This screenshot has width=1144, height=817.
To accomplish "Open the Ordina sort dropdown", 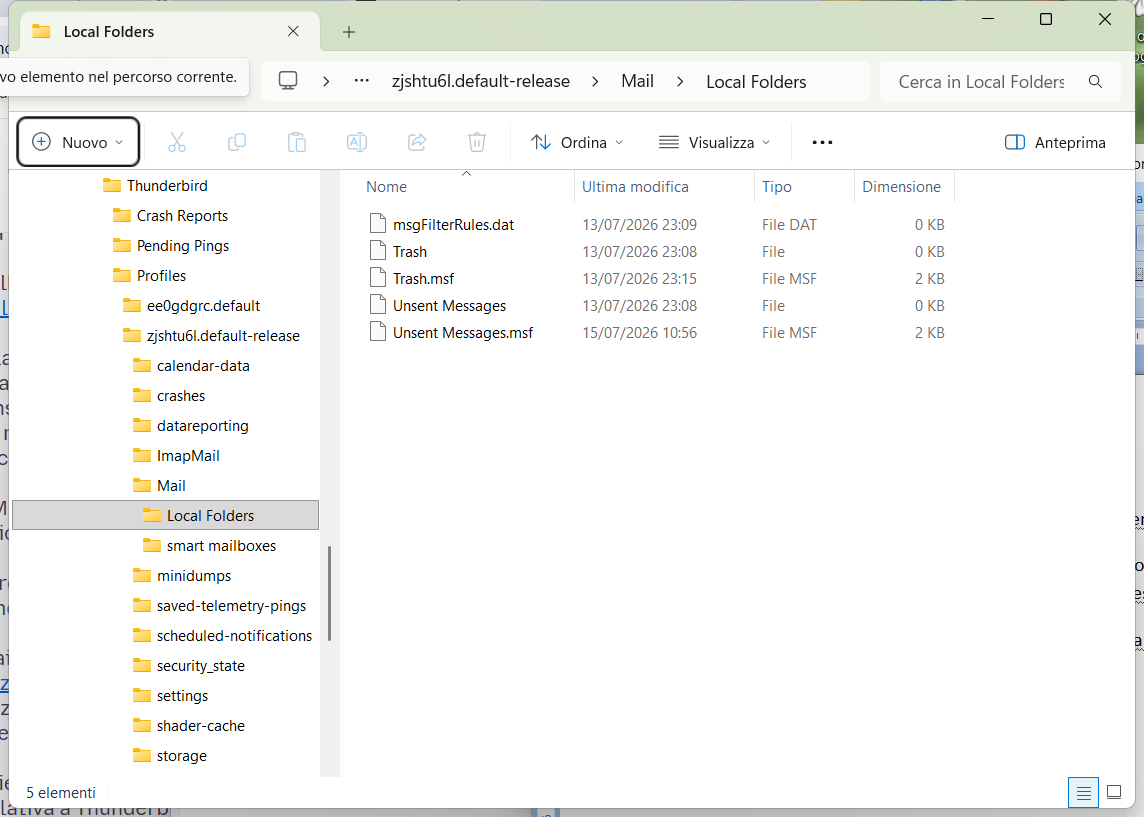I will [x=577, y=142].
